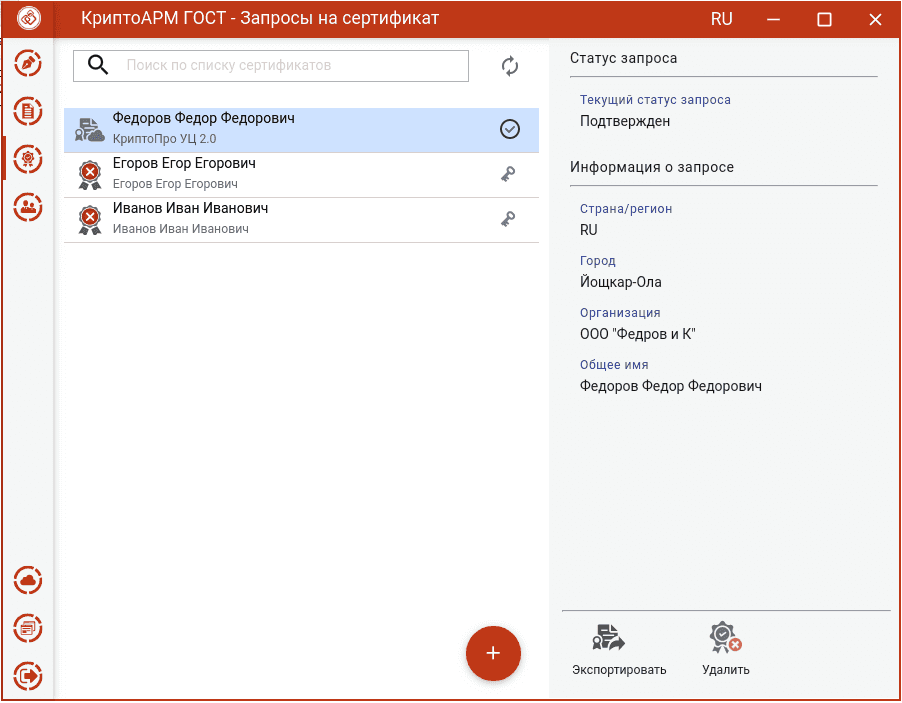Click the КриптоПро УЦ 2.0 subtitle
902x703 pixels.
pos(165,139)
